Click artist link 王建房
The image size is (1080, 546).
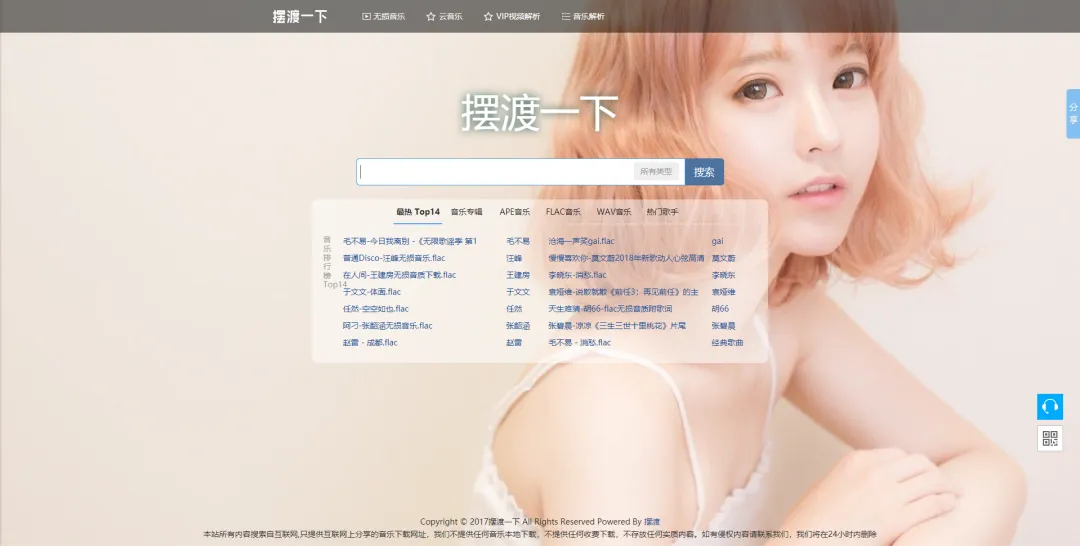point(518,275)
